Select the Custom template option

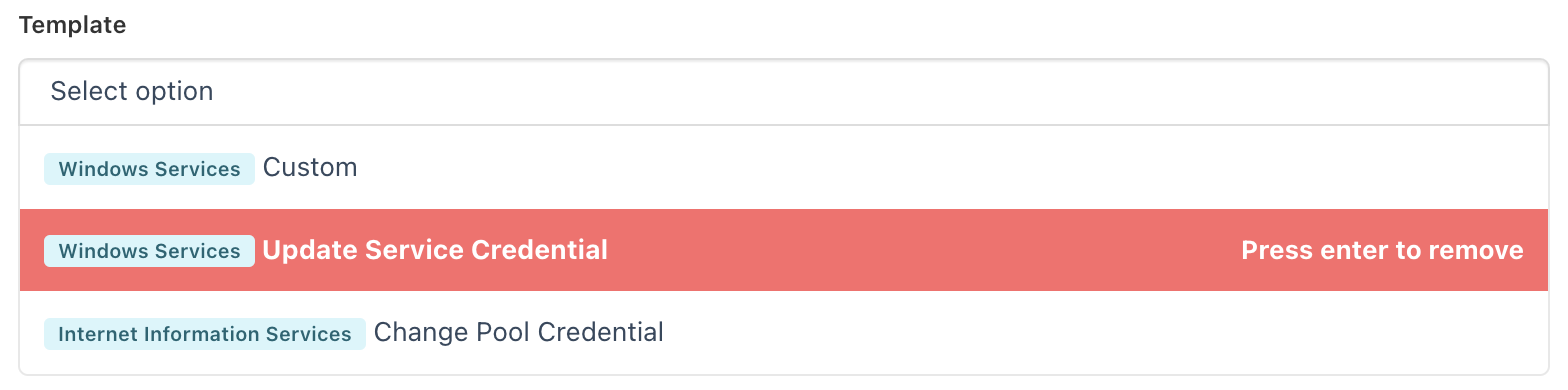tap(784, 168)
